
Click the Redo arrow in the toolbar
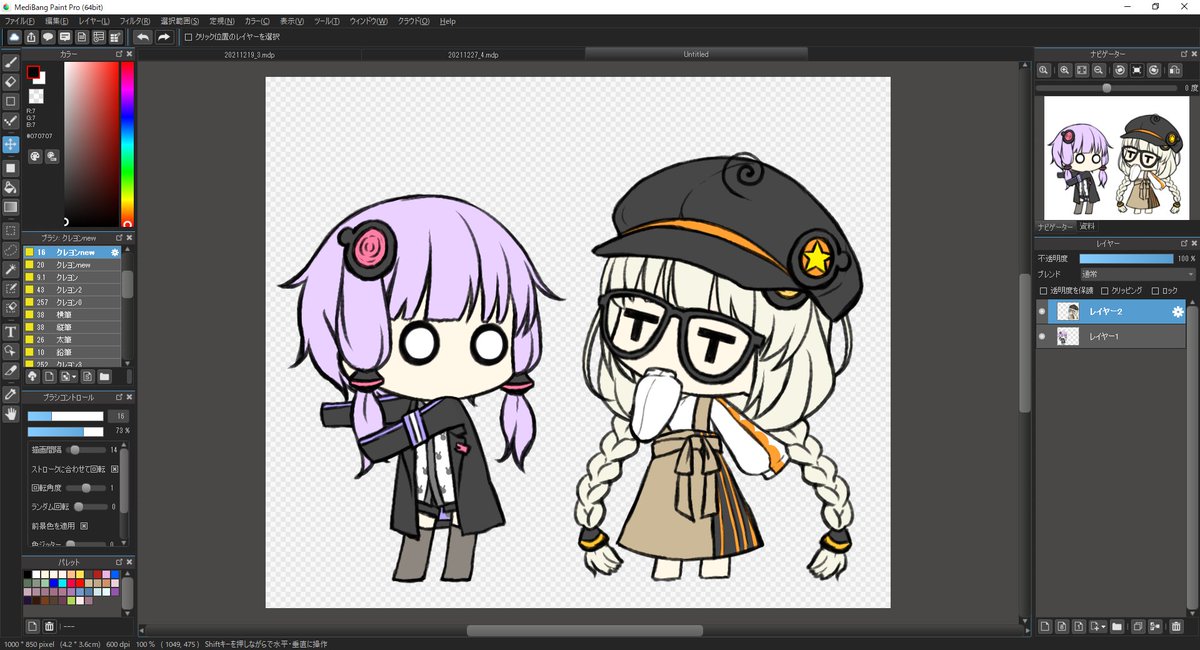coord(164,37)
